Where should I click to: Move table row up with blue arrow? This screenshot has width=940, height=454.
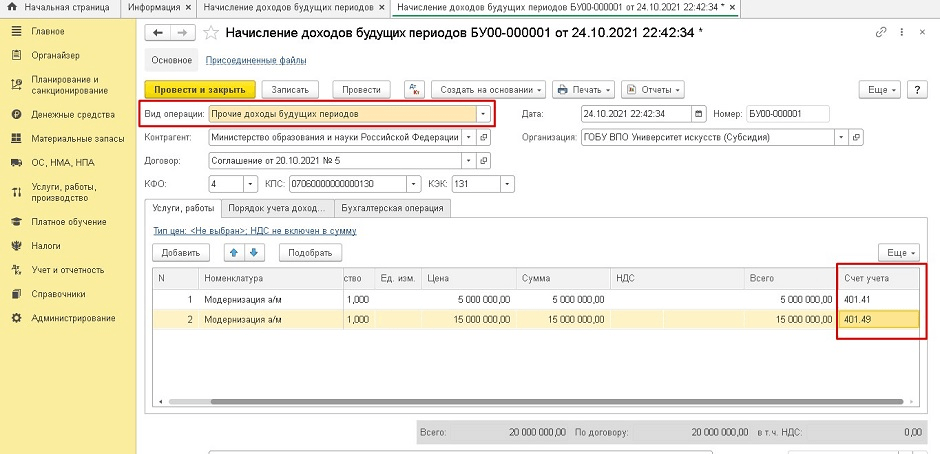click(232, 253)
